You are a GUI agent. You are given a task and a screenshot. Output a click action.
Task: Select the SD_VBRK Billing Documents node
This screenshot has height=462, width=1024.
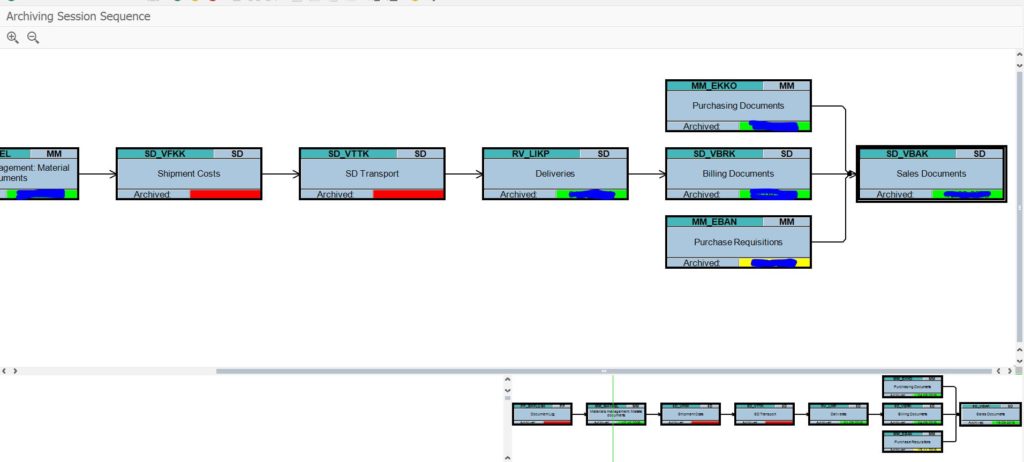(x=738, y=173)
